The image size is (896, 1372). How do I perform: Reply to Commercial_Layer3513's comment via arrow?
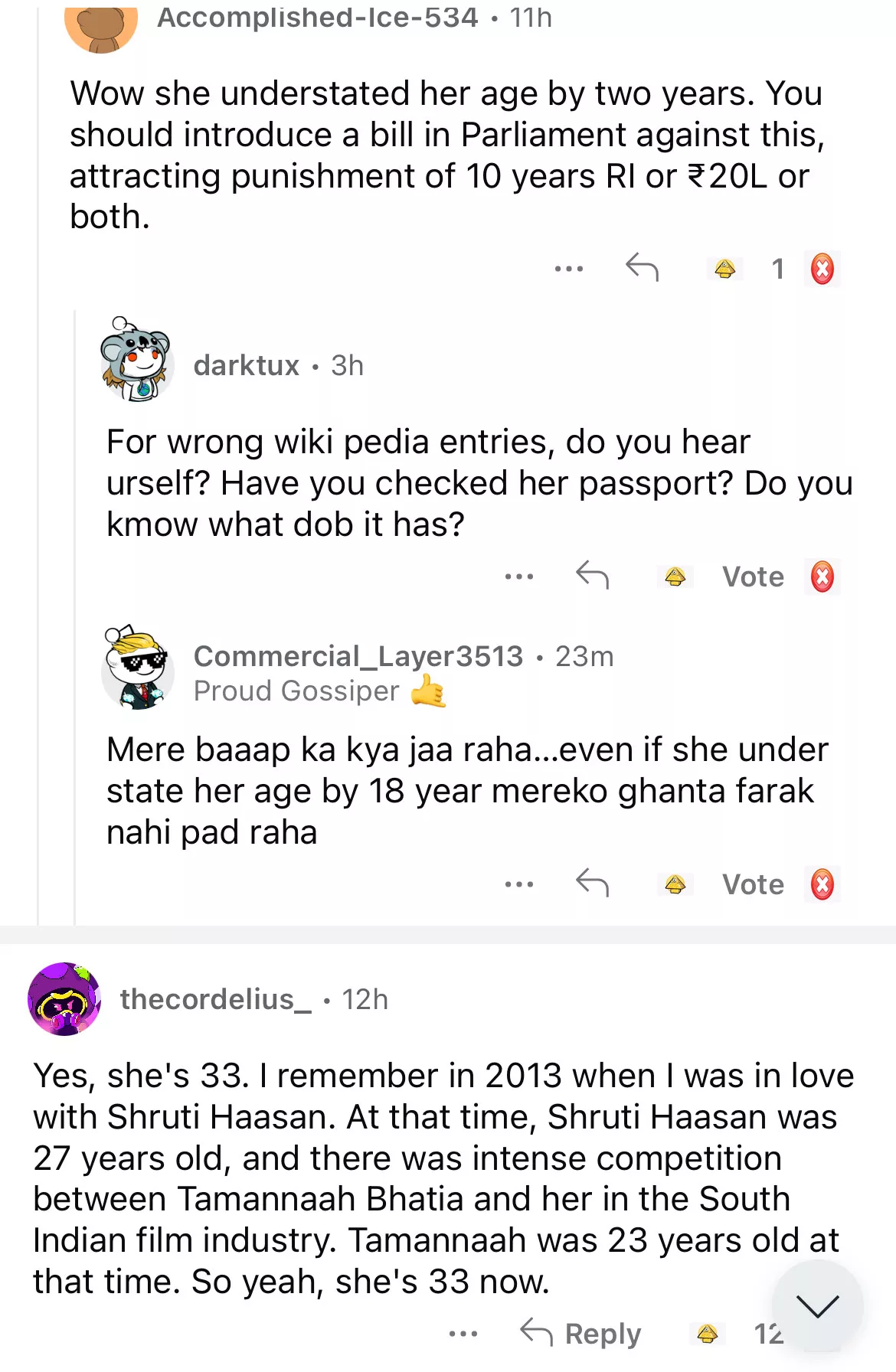pos(592,883)
